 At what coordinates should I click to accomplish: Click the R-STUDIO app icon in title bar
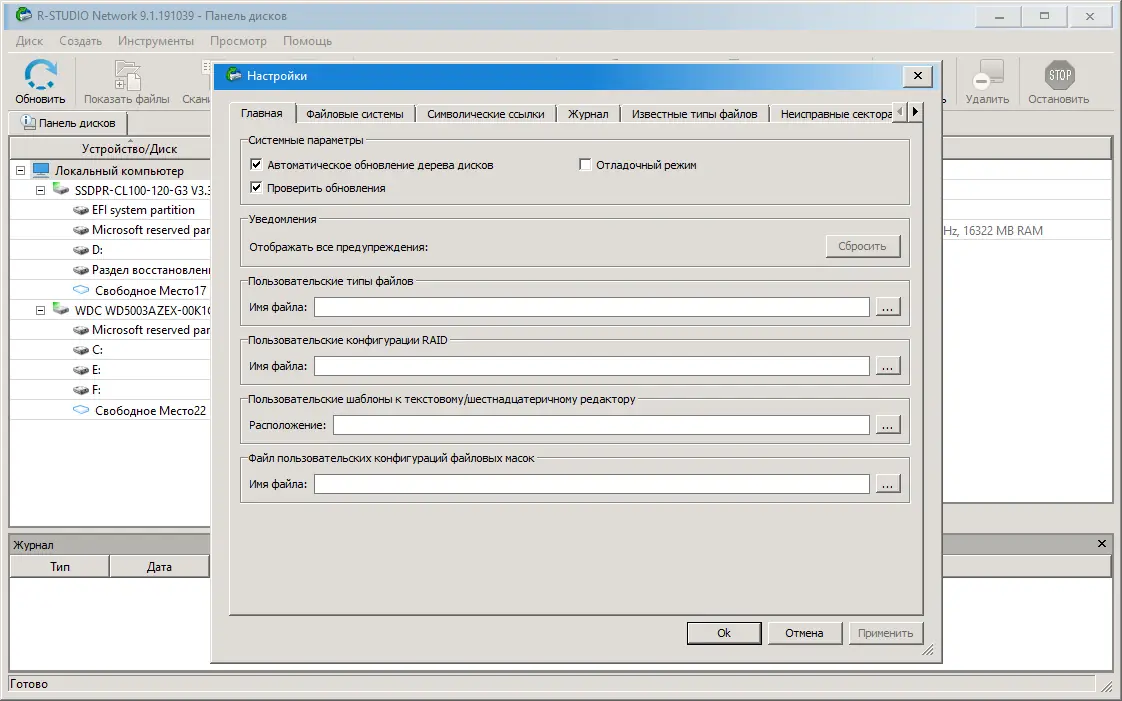coord(23,15)
